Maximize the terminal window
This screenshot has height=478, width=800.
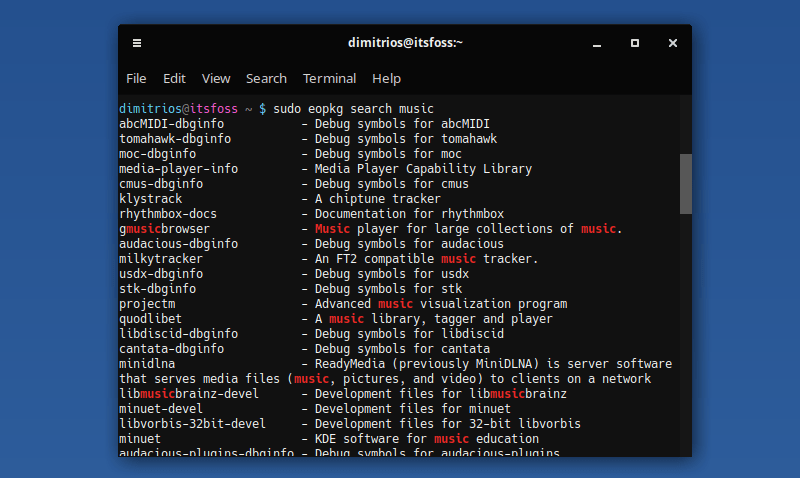(x=635, y=43)
